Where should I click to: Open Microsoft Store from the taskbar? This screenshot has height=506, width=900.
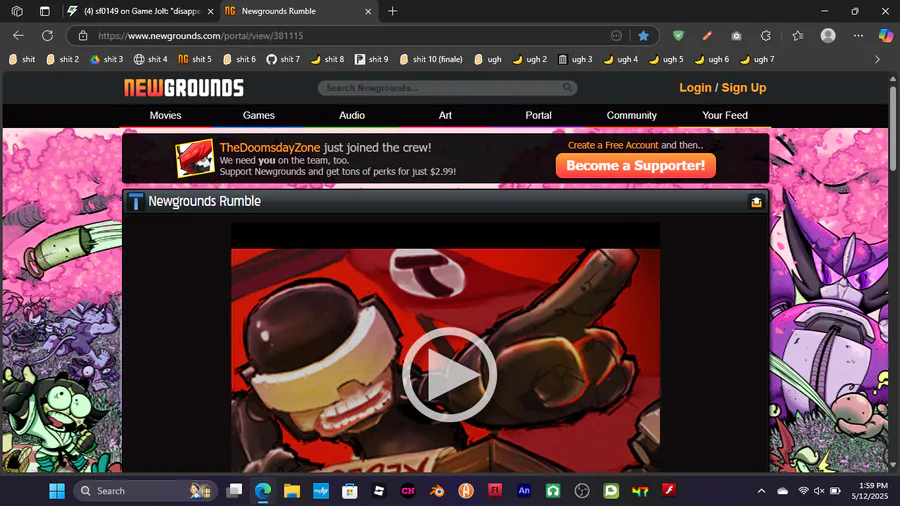(x=350, y=491)
